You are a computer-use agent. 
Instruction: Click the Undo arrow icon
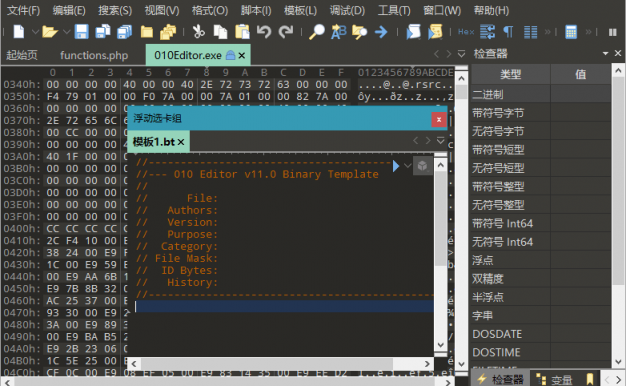click(x=264, y=32)
